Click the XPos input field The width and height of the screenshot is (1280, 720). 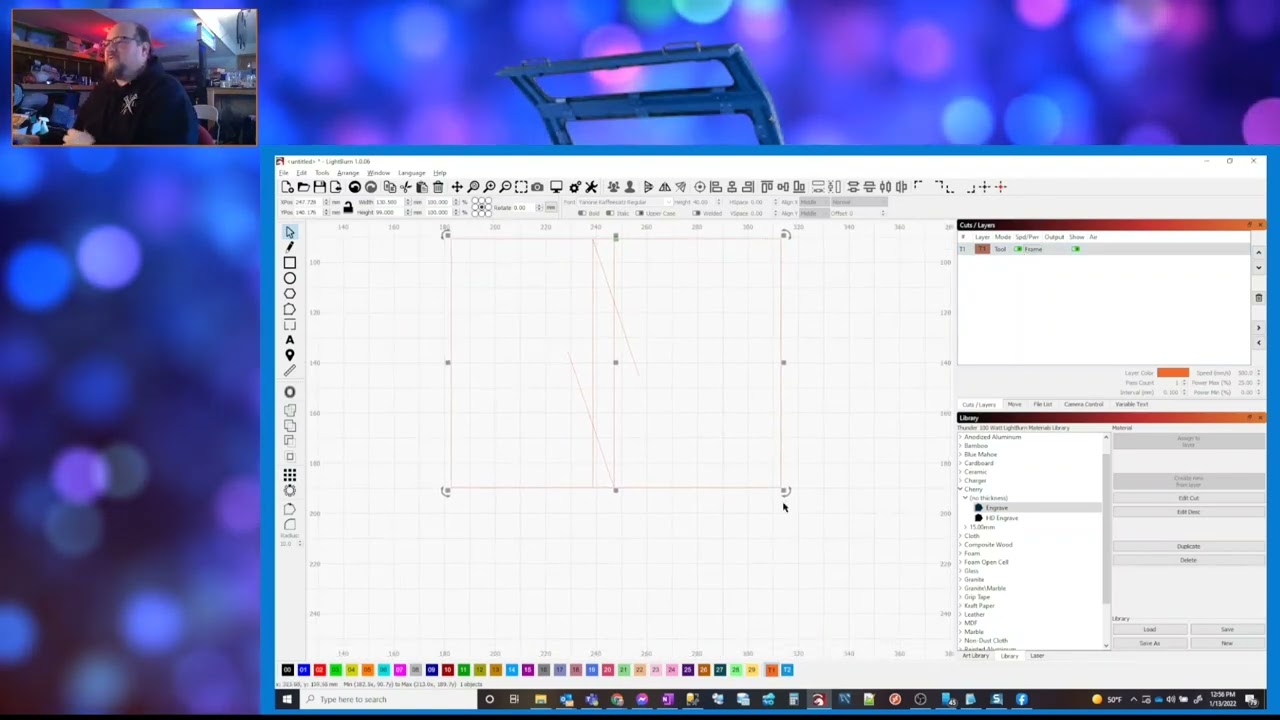pyautogui.click(x=308, y=202)
